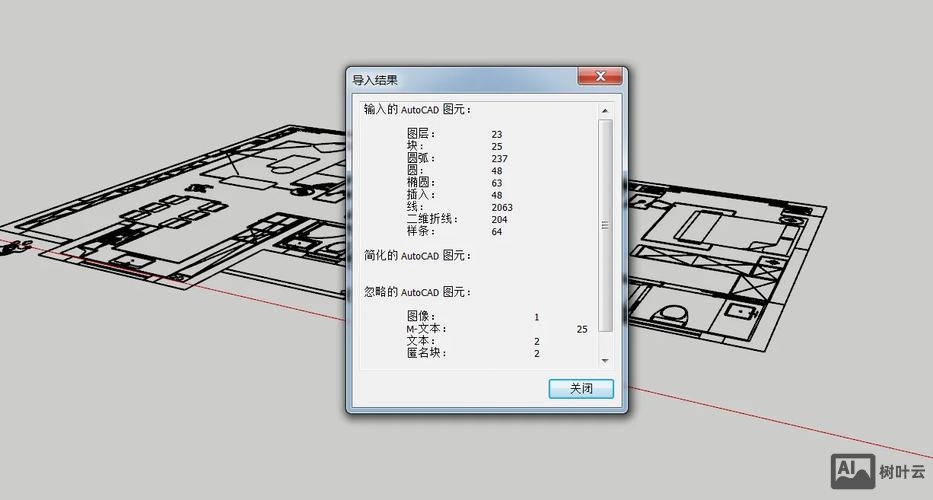Click the value 23 beside 图层
The width and height of the screenshot is (933, 500).
click(x=497, y=135)
